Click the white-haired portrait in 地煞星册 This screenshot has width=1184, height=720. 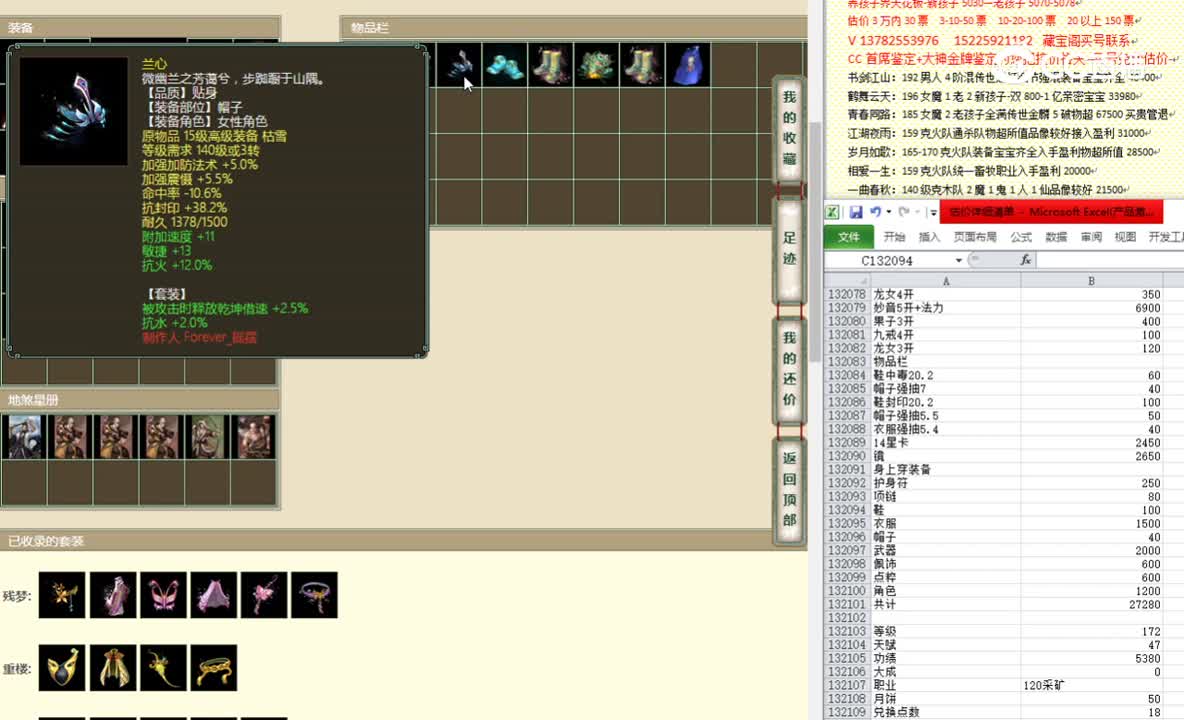click(x=24, y=437)
